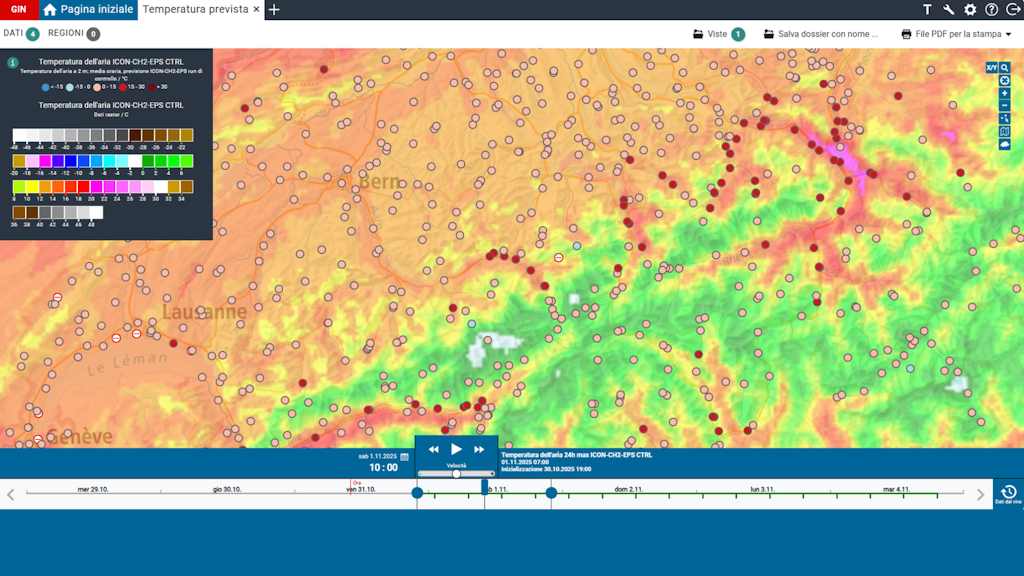Open the text size T icon
Viewport: 1024px width, 576px height.
[927, 10]
